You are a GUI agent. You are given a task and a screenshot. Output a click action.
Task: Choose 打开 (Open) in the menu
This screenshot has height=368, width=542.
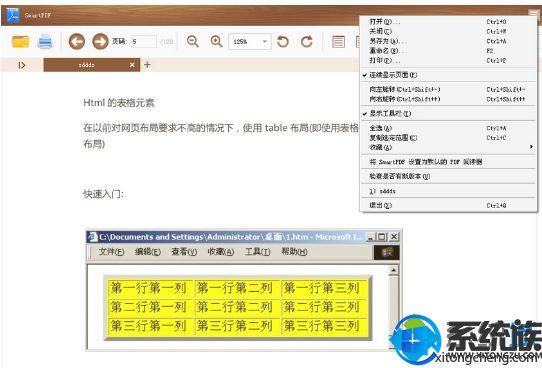[x=449, y=22]
